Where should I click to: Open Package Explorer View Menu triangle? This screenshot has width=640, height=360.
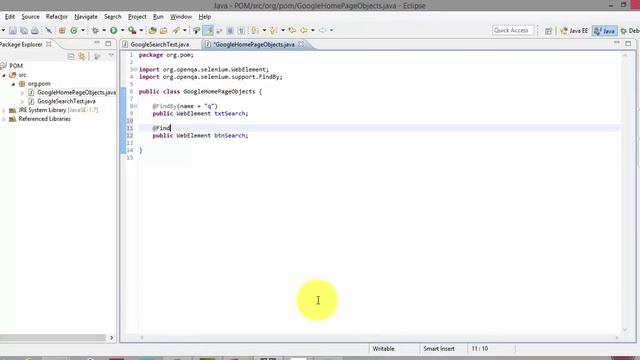(111, 56)
